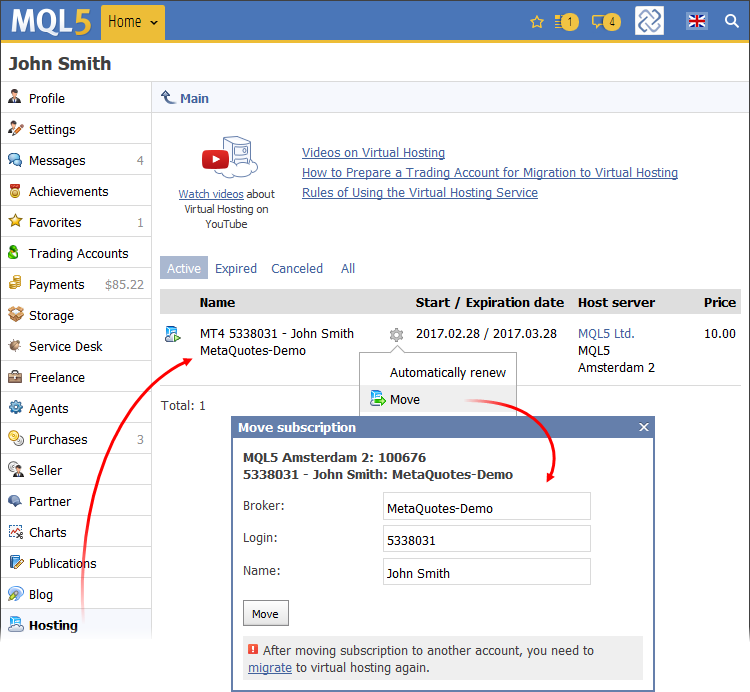Image resolution: width=750 pixels, height=692 pixels.
Task: Go to Achievements section
Action: pyautogui.click(x=76, y=191)
